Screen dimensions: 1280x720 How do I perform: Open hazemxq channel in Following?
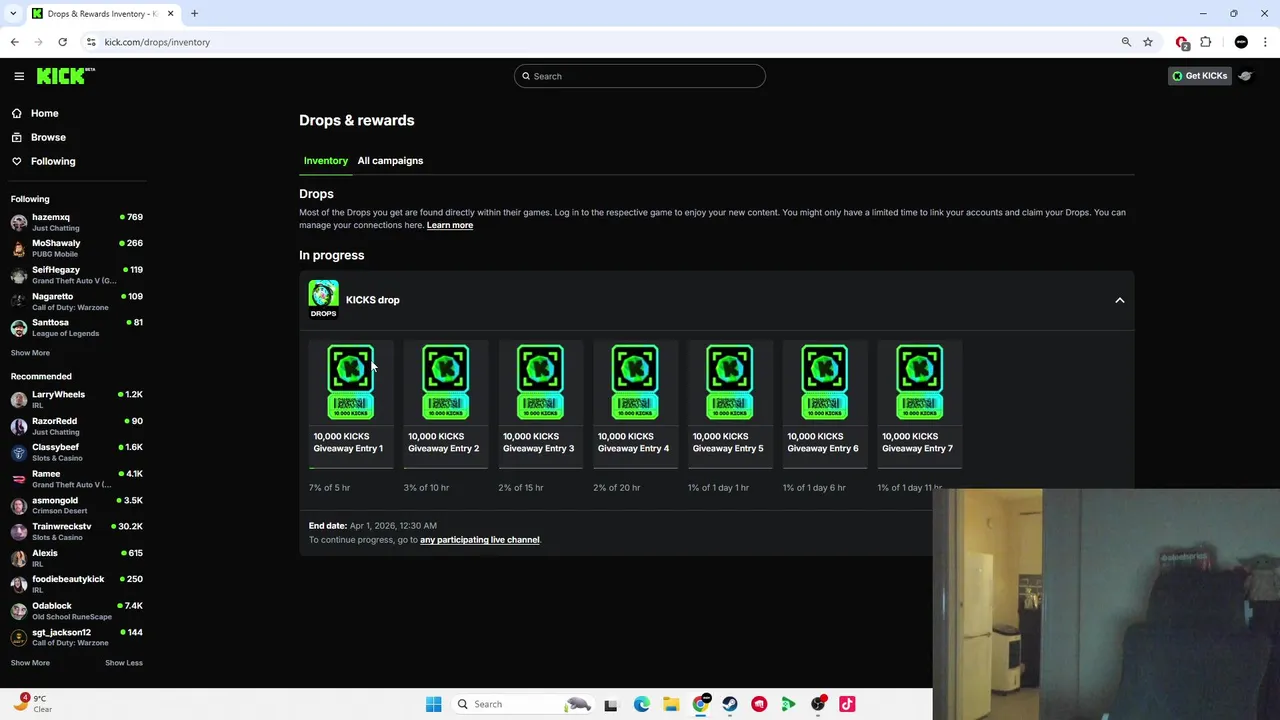[76, 222]
